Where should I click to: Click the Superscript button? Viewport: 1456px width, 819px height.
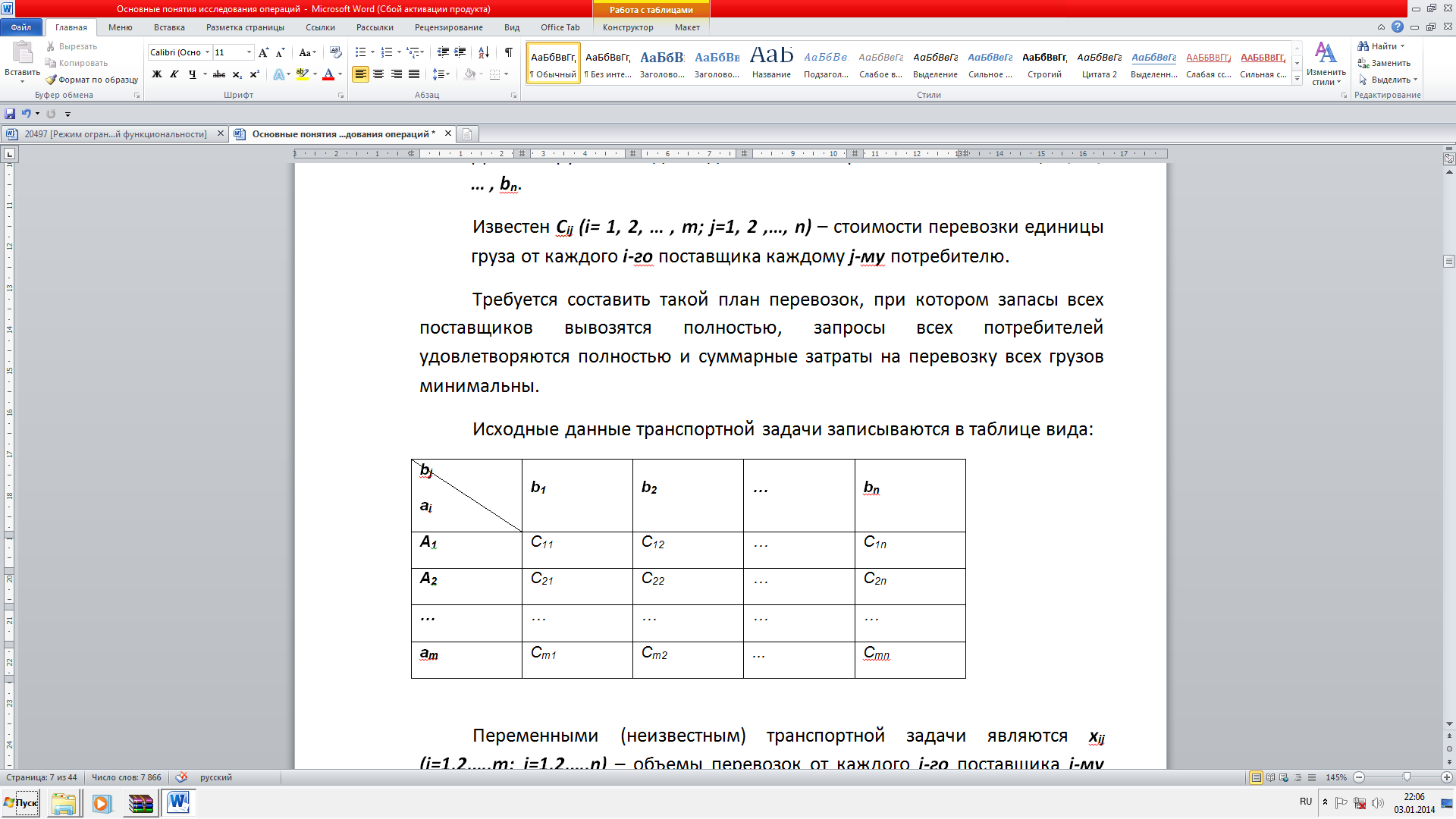click(x=254, y=74)
